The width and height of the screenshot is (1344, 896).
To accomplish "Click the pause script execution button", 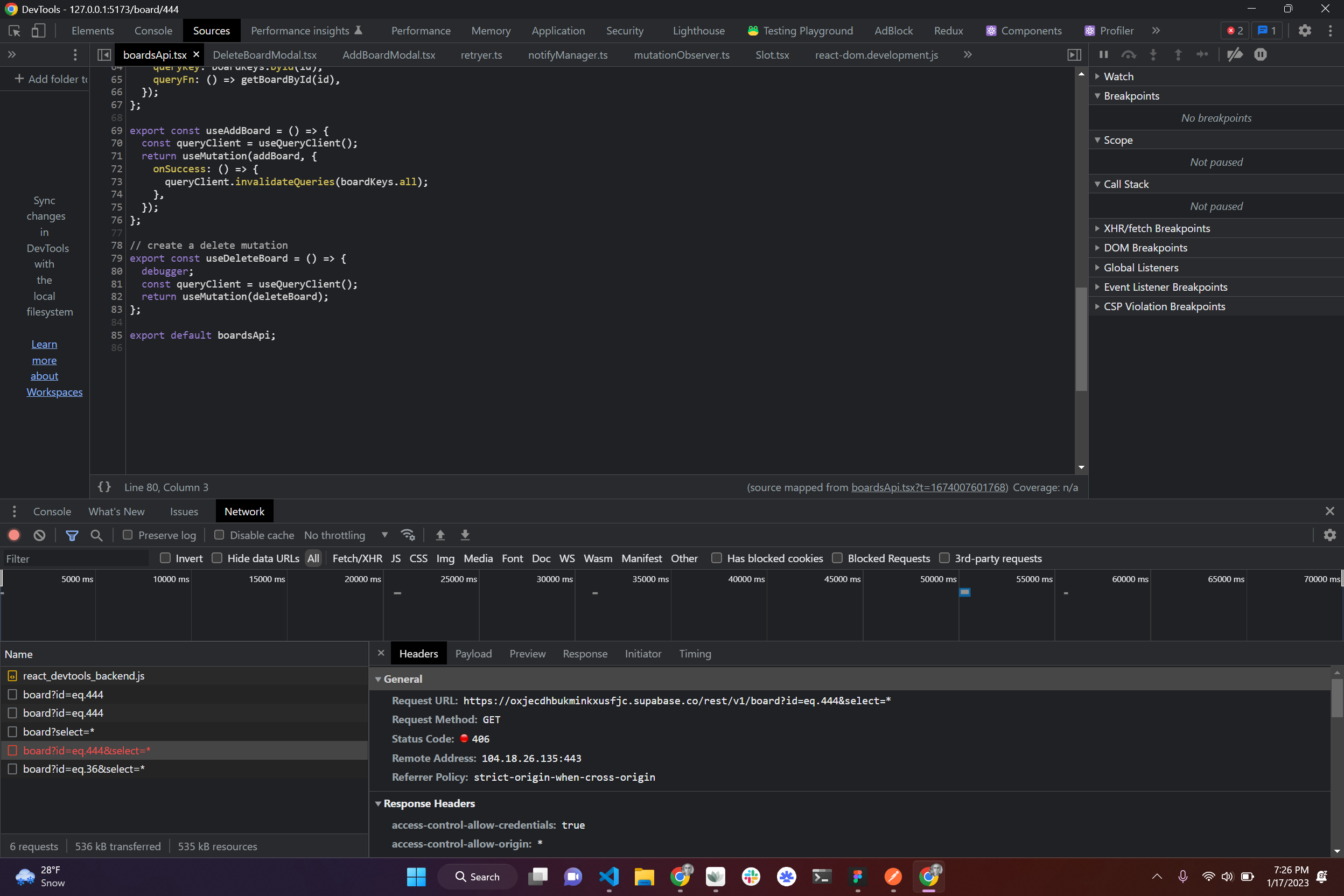I will (x=1103, y=55).
